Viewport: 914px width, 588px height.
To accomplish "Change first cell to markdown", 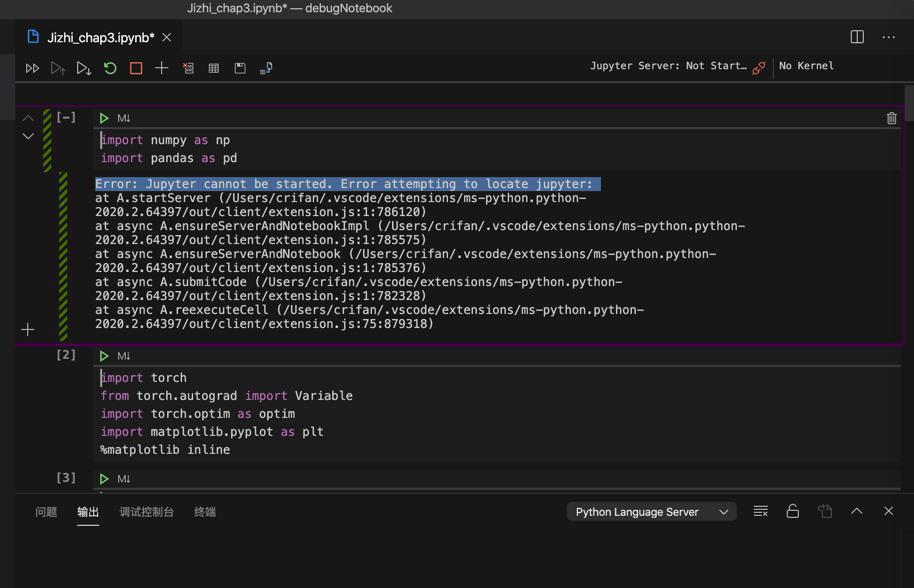I will [124, 118].
